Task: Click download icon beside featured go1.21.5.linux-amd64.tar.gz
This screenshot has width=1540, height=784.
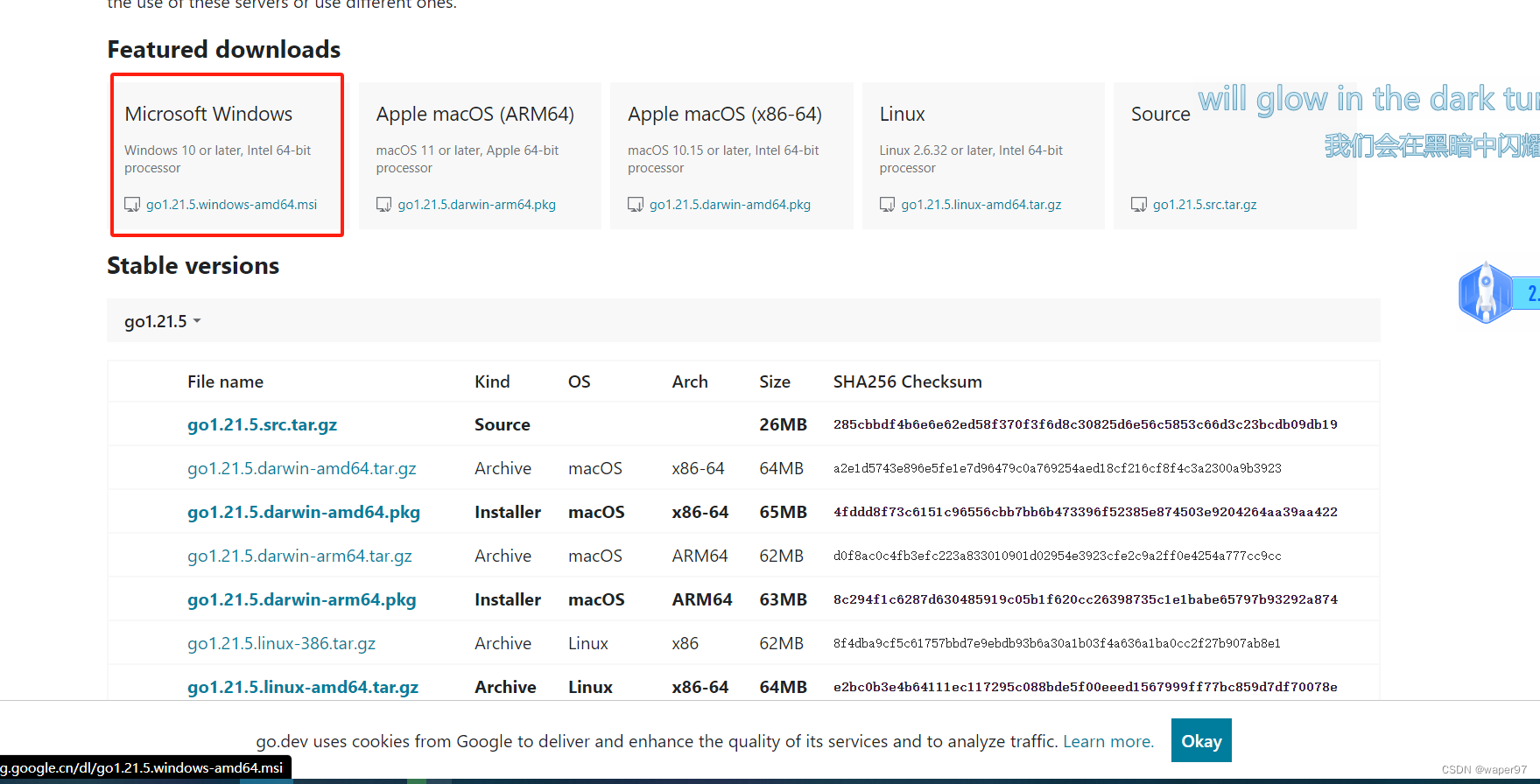Action: [x=887, y=205]
